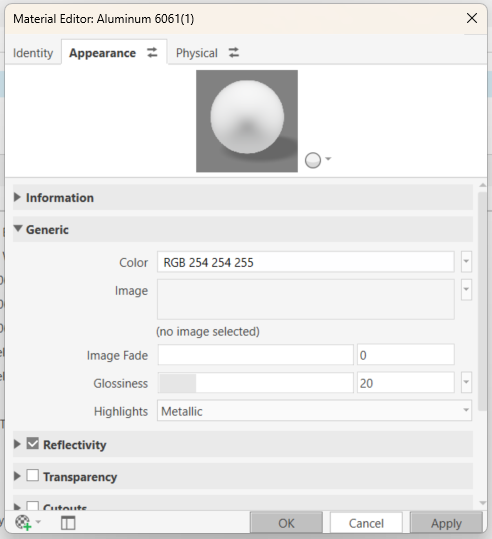Click the Physical tab's replace asset swap icon
Screen dimensions: 492x539
pos(234,53)
